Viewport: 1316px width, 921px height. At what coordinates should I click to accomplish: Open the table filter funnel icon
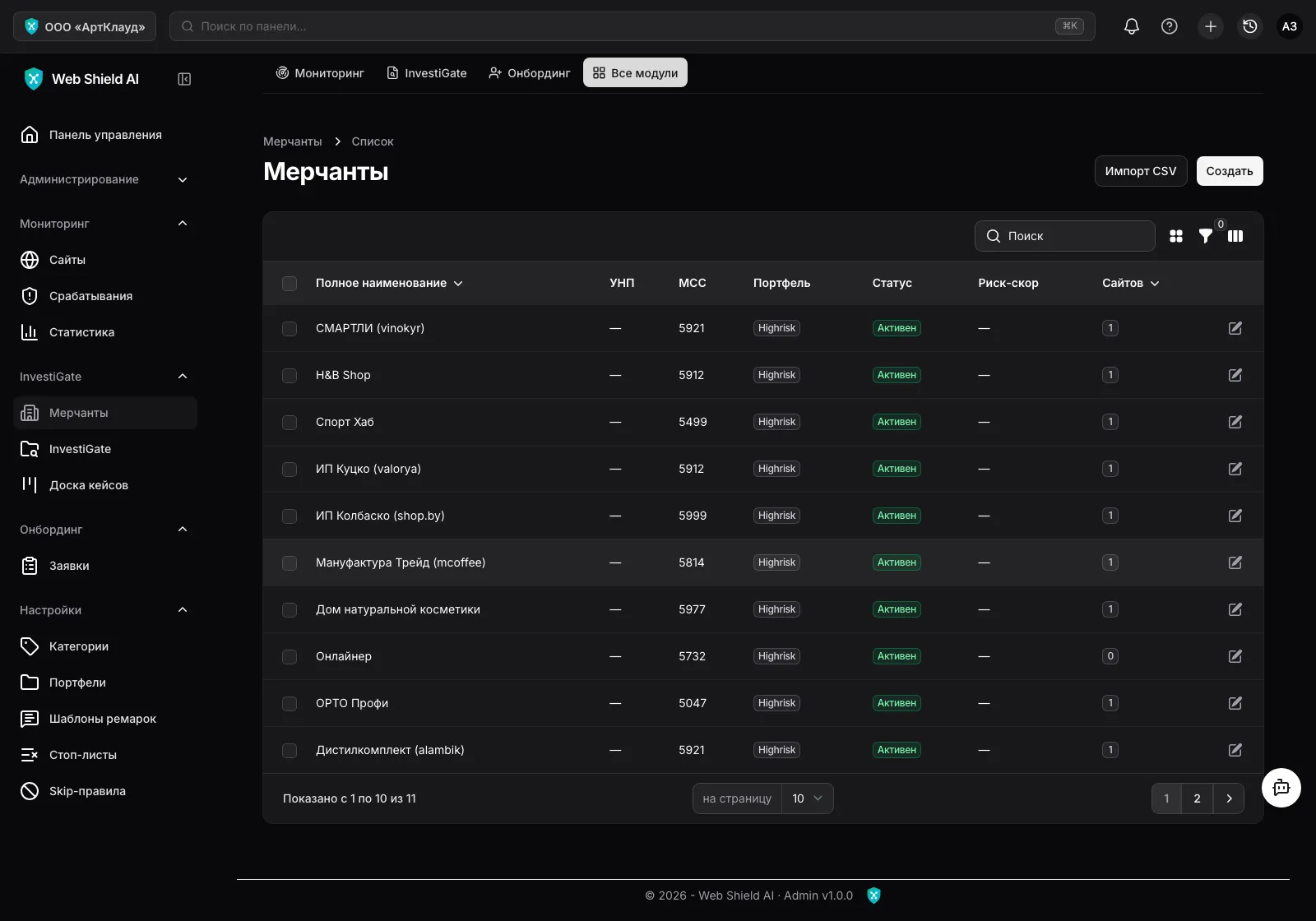click(x=1206, y=236)
